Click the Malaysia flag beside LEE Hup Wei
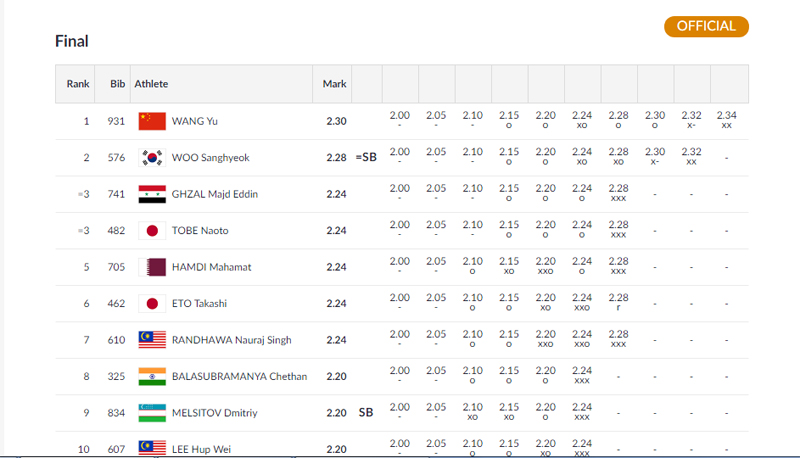Image resolution: width=800 pixels, height=458 pixels. pos(152,448)
